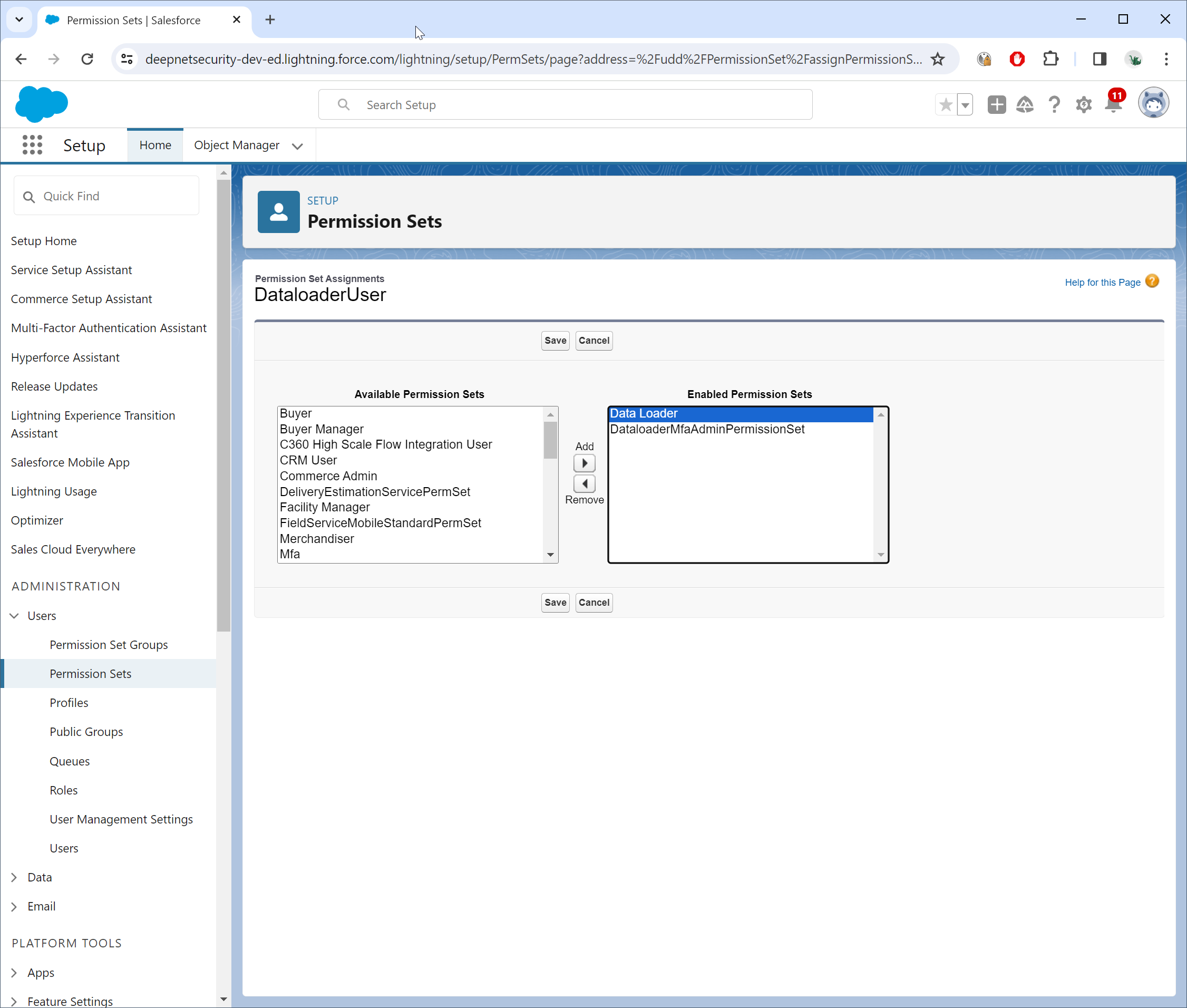Viewport: 1187px width, 1008px height.
Task: Click the Salesforce Help question mark icon
Action: (x=1054, y=104)
